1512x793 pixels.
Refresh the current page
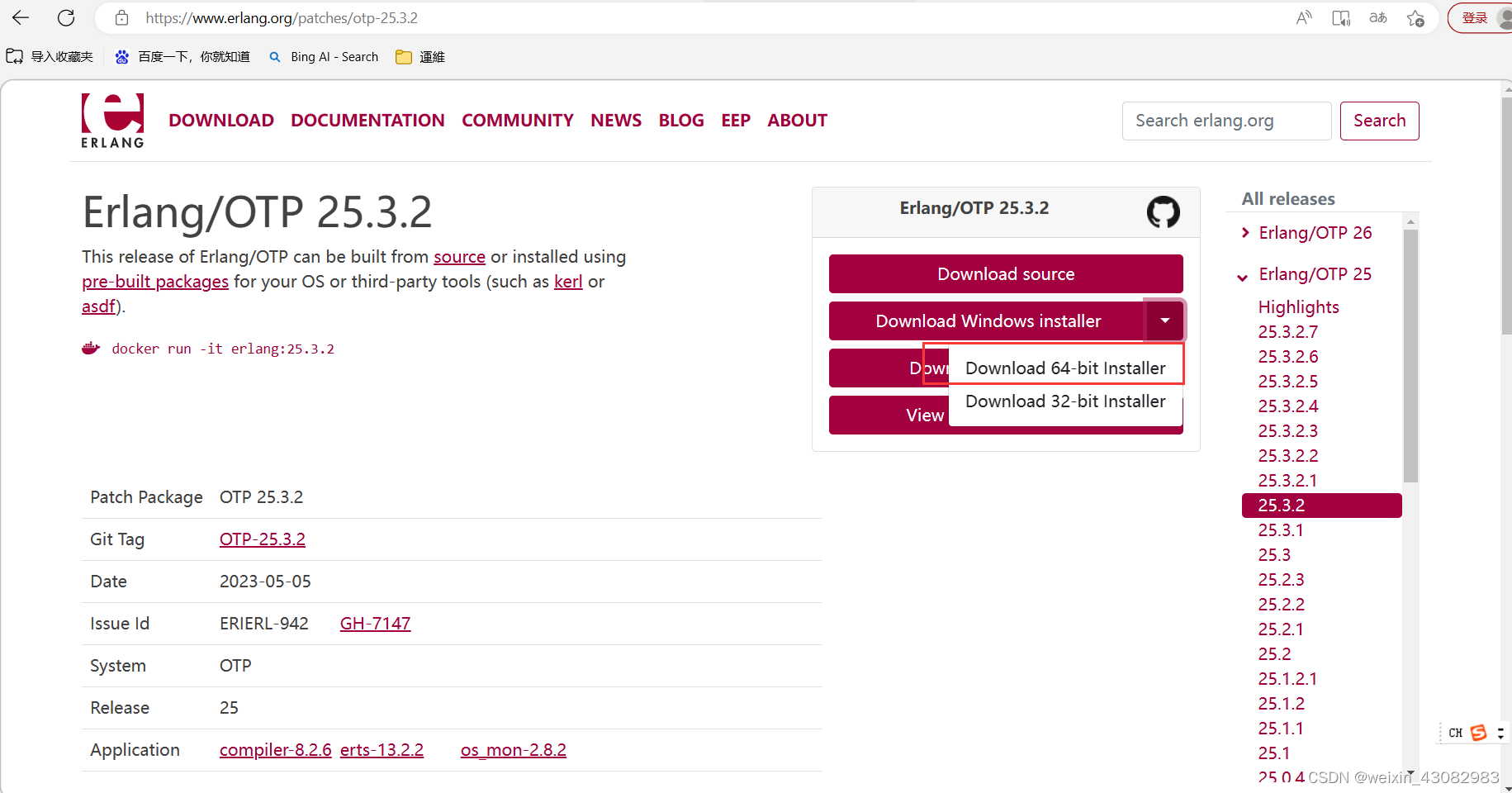(x=66, y=17)
